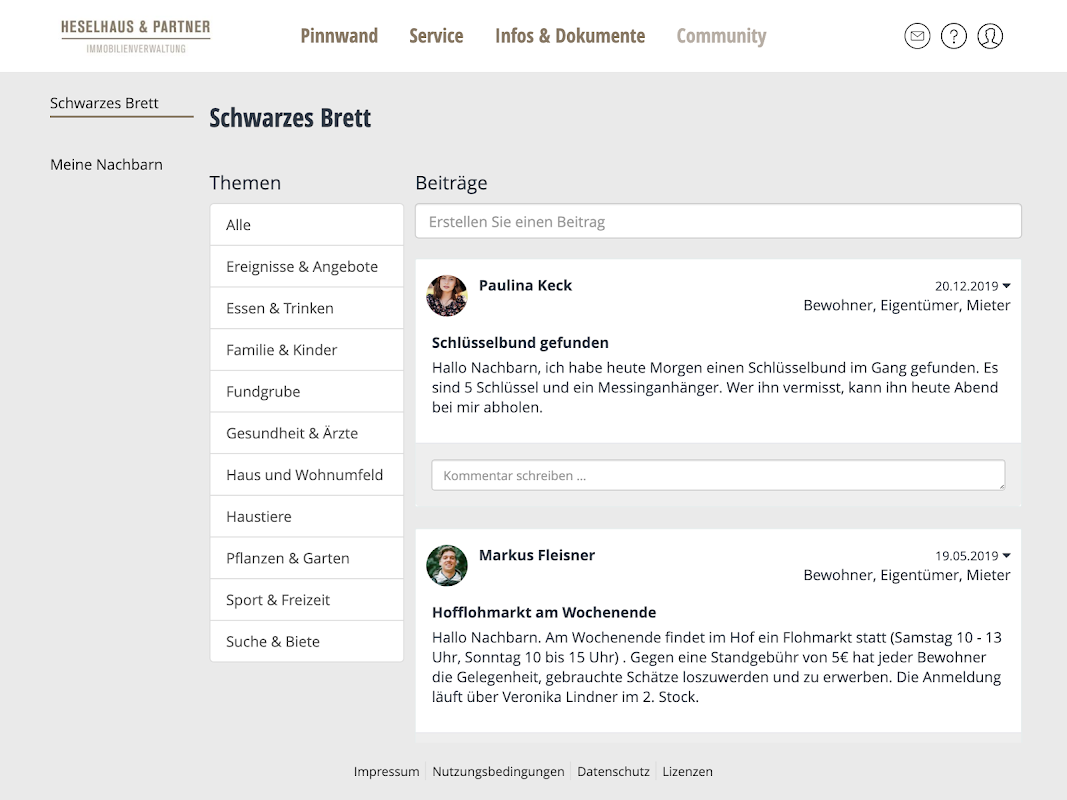Choose the Essen & Trinken topic
1067x800 pixels.
307,308
